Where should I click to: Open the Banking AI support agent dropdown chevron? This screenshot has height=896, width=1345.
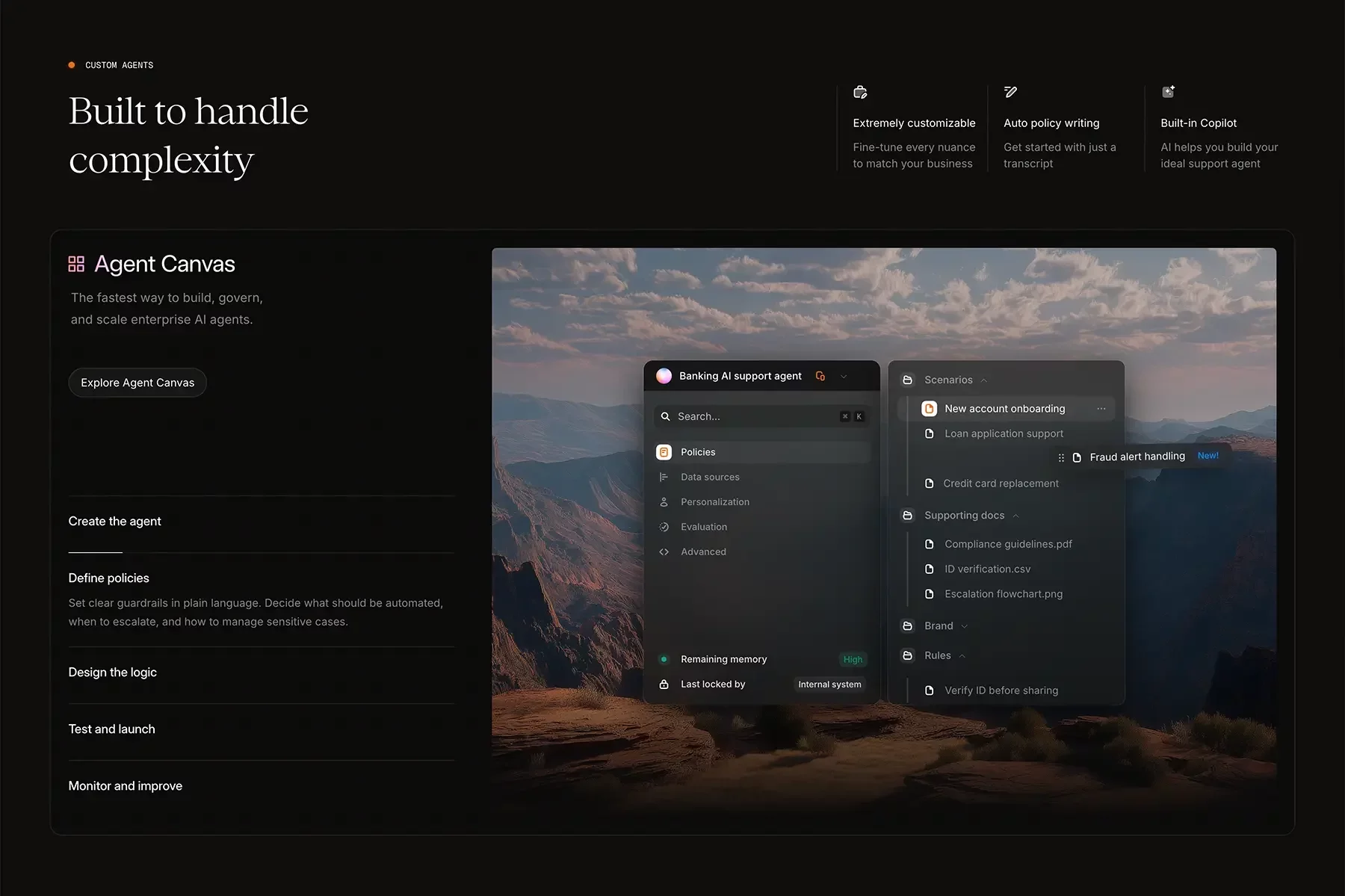click(x=844, y=377)
